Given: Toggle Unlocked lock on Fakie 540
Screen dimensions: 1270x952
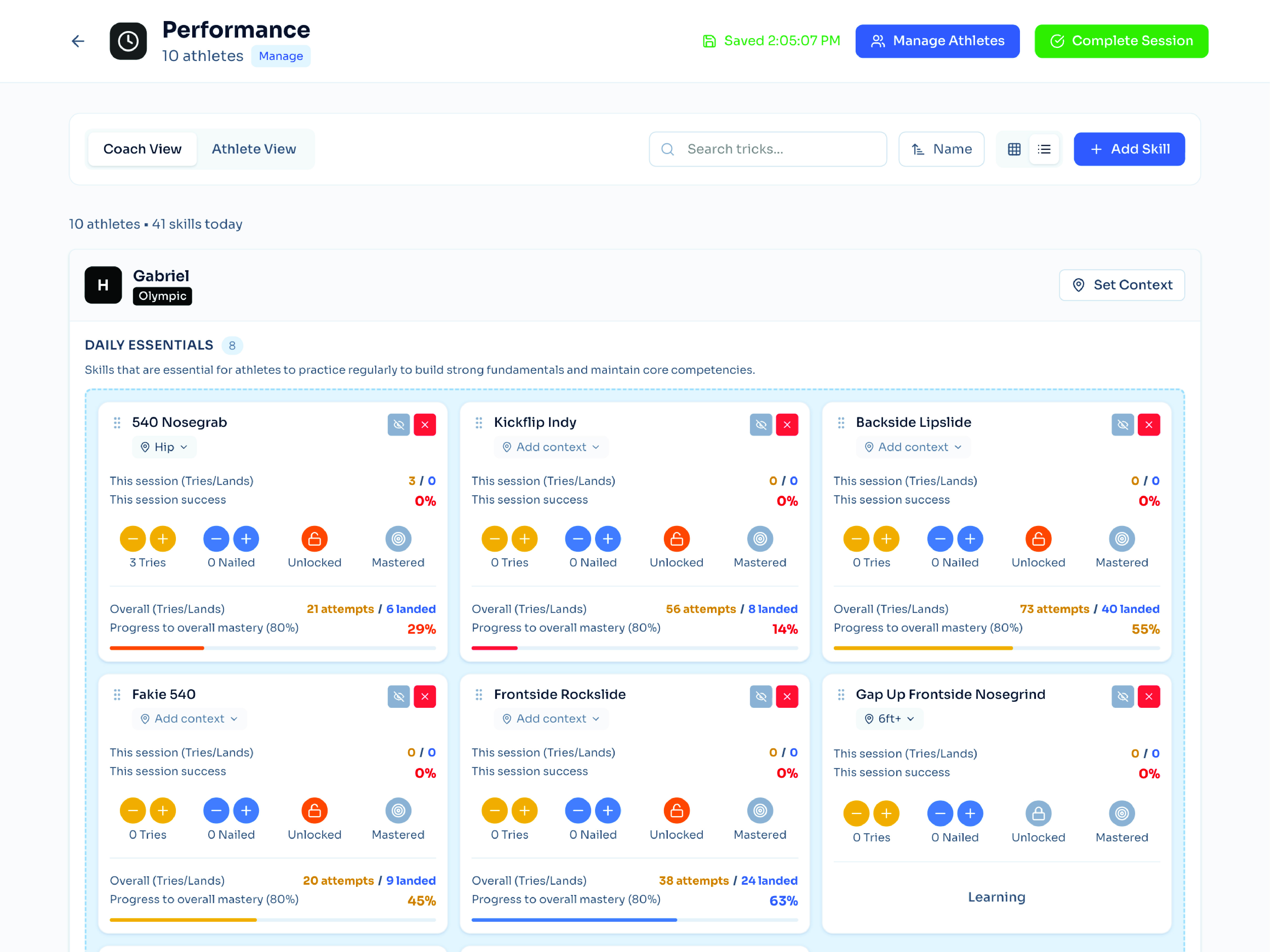Looking at the screenshot, I should click(x=315, y=810).
